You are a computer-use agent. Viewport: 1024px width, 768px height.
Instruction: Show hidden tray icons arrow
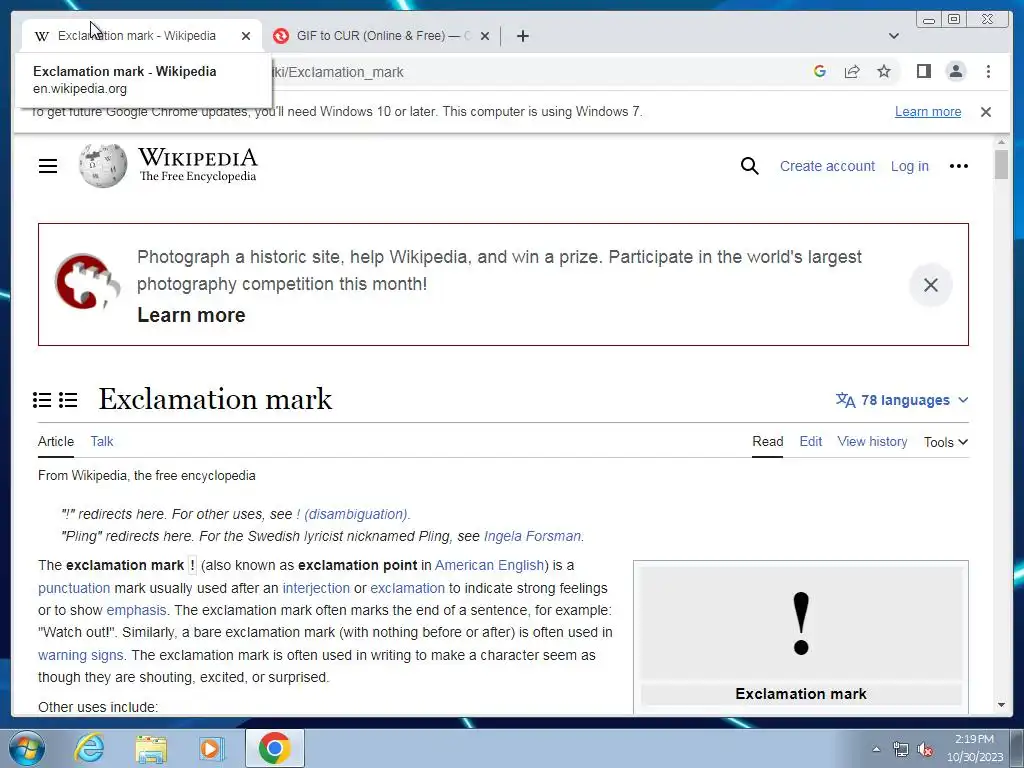point(876,749)
